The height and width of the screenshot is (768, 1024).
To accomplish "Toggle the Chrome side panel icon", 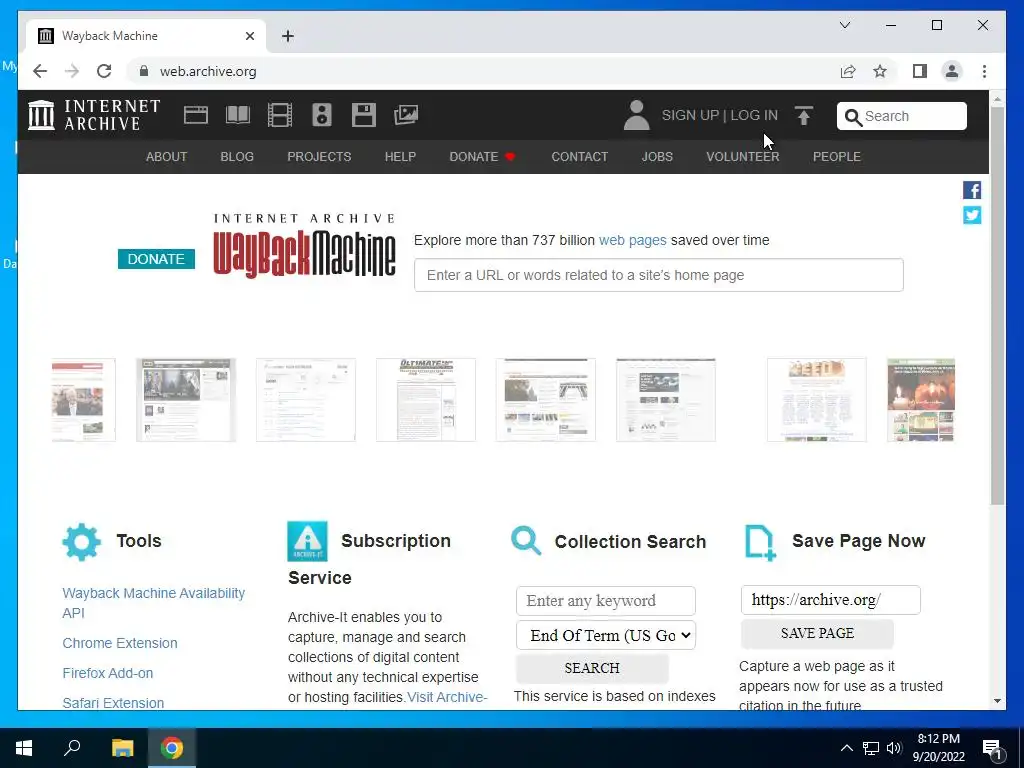I will tap(920, 71).
